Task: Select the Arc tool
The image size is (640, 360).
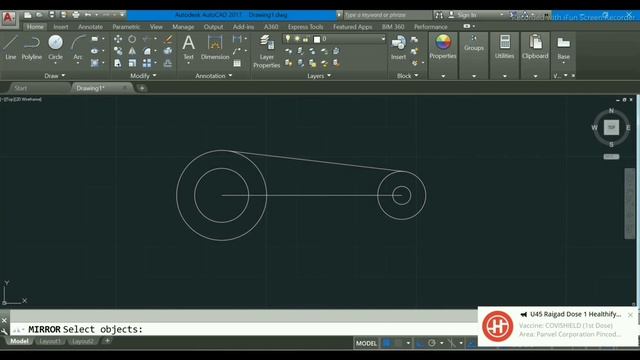Action: click(x=78, y=47)
